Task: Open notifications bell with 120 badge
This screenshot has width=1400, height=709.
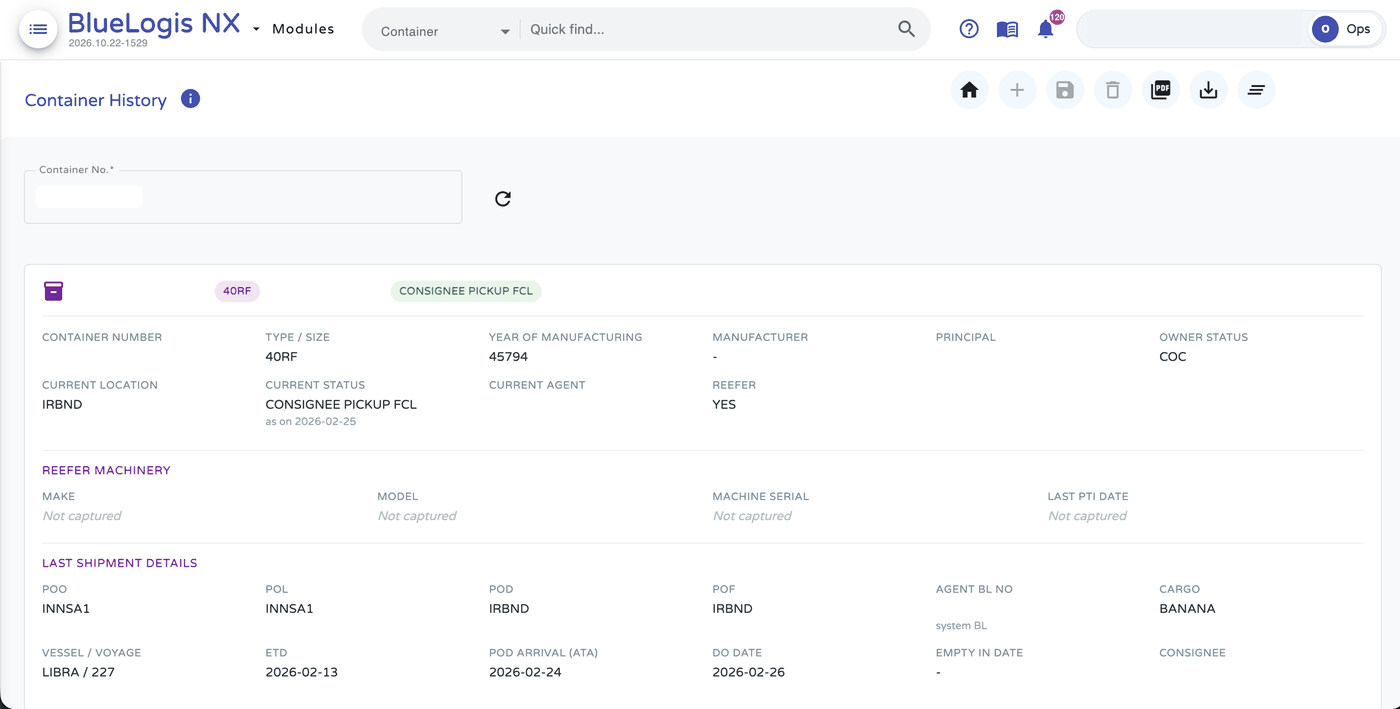Action: click(x=1046, y=28)
